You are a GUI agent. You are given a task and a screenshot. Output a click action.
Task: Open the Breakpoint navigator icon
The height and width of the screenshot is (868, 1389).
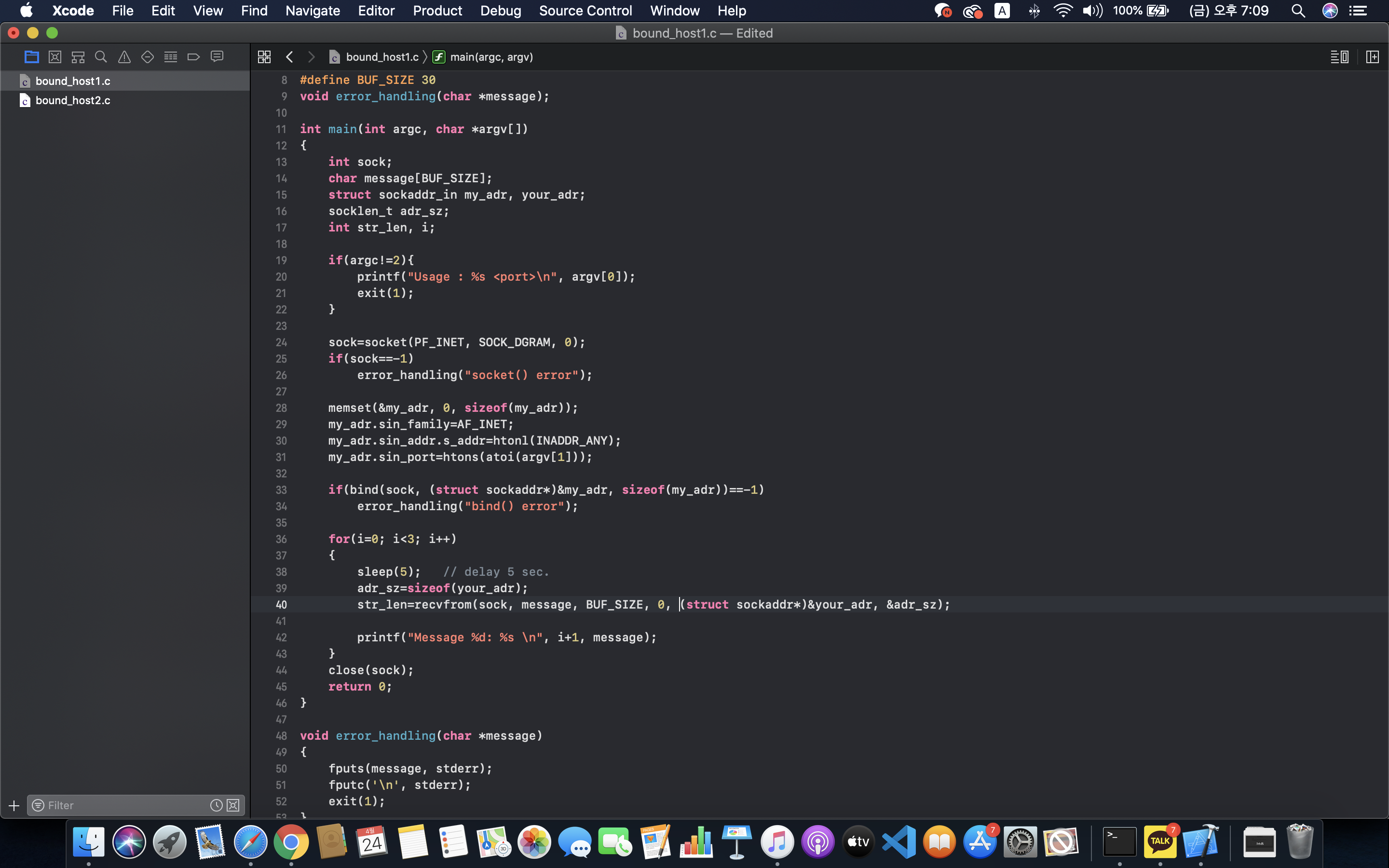click(x=193, y=57)
